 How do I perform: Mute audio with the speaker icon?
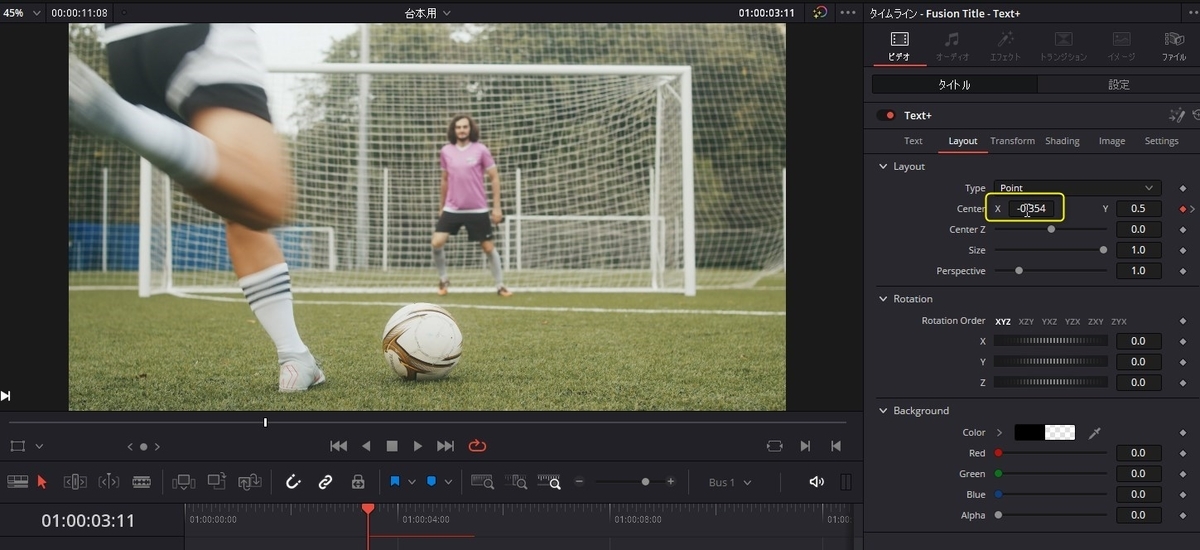point(816,482)
